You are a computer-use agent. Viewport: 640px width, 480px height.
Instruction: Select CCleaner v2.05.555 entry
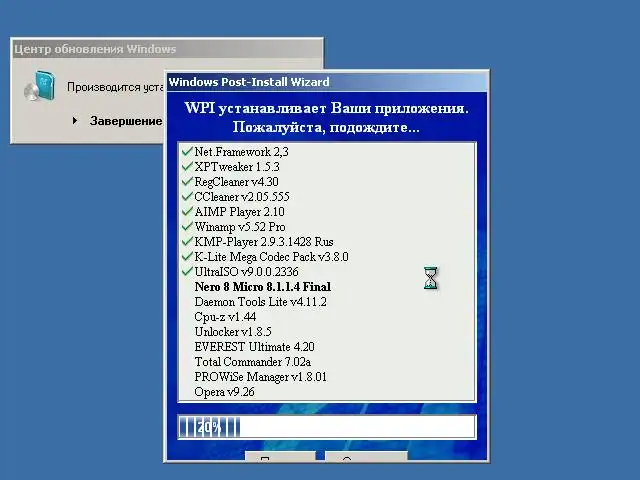pyautogui.click(x=242, y=197)
